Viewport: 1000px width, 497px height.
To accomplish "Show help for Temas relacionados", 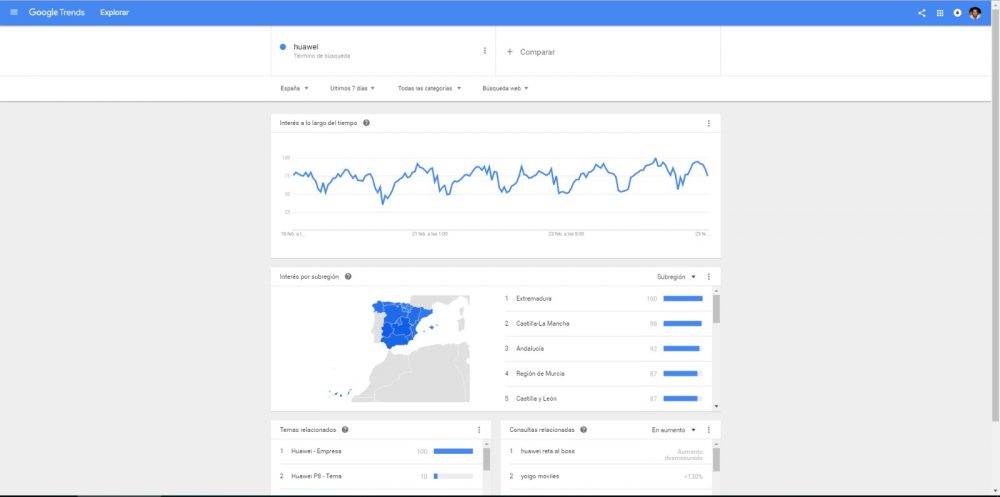I will click(345, 429).
